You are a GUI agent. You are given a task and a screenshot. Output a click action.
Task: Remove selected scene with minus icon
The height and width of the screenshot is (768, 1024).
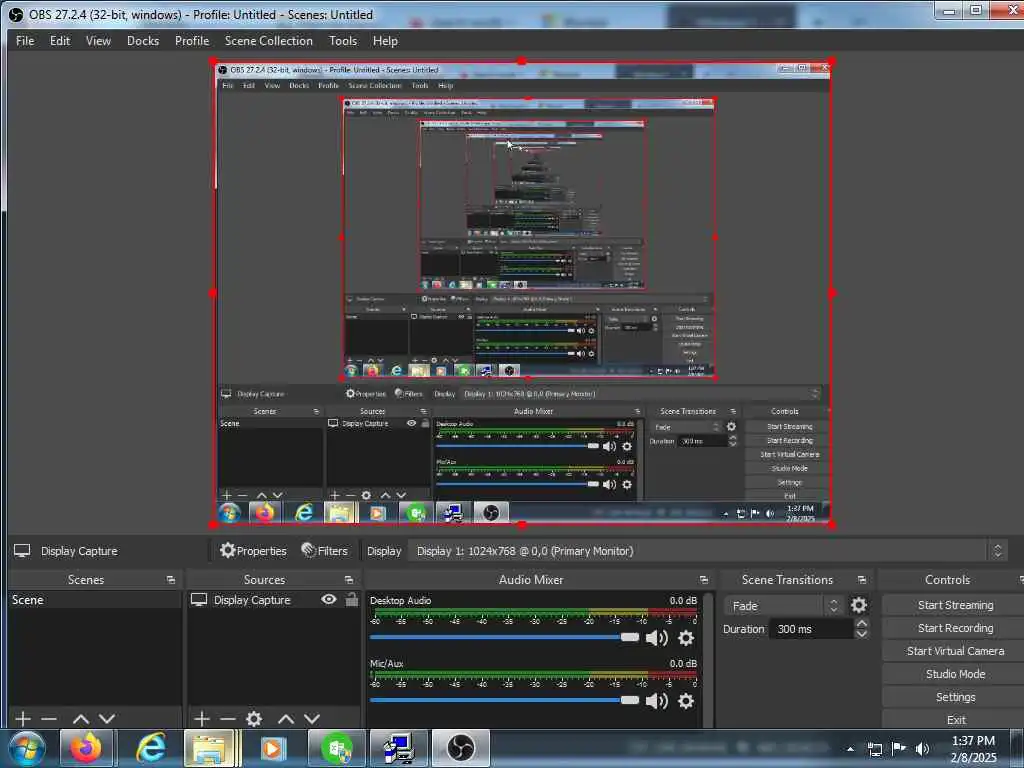point(49,719)
